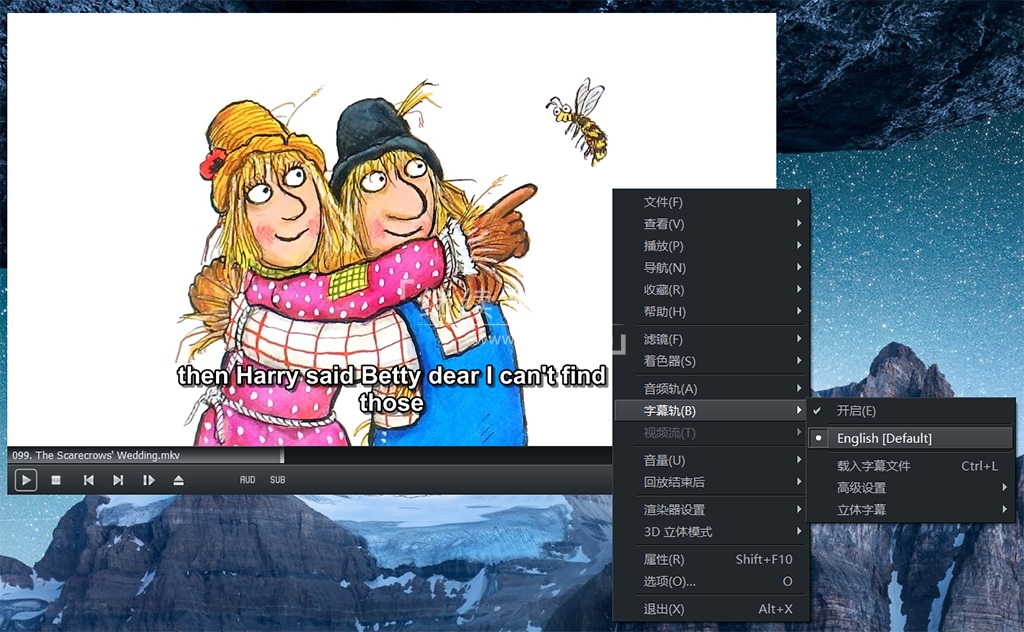The height and width of the screenshot is (632, 1024).
Task: Select the English [Default] subtitle track
Action: (x=884, y=438)
